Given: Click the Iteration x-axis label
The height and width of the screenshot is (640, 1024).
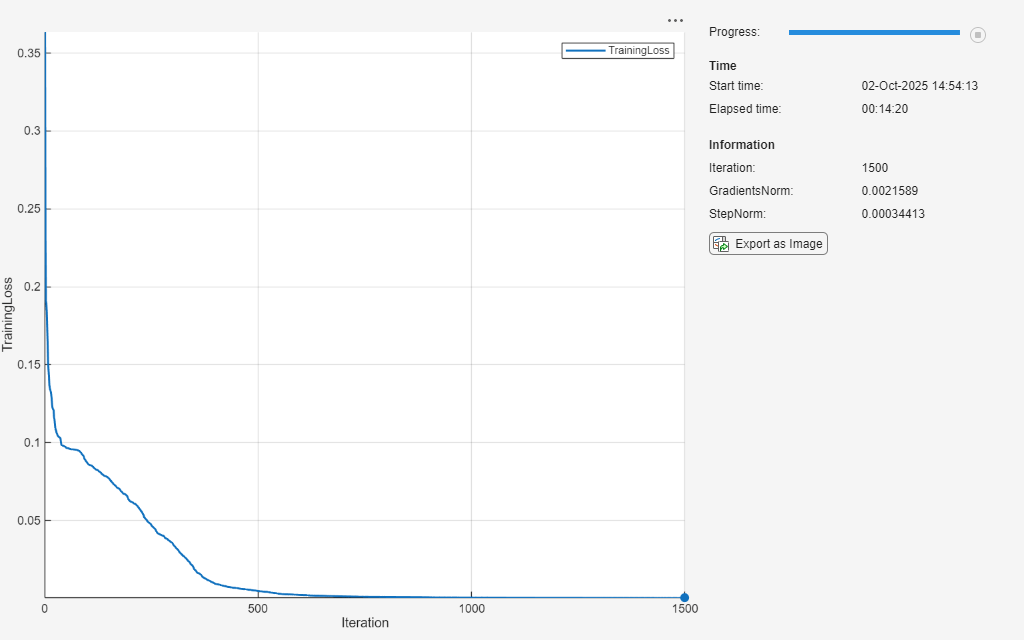Looking at the screenshot, I should [x=365, y=622].
